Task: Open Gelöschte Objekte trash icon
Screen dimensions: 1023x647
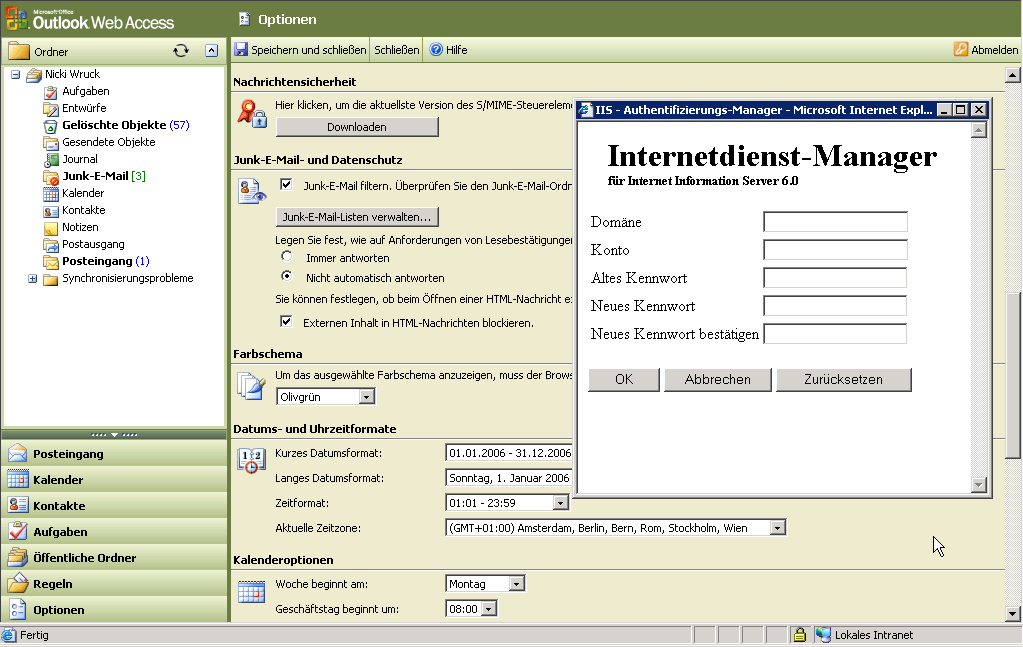Action: point(50,126)
